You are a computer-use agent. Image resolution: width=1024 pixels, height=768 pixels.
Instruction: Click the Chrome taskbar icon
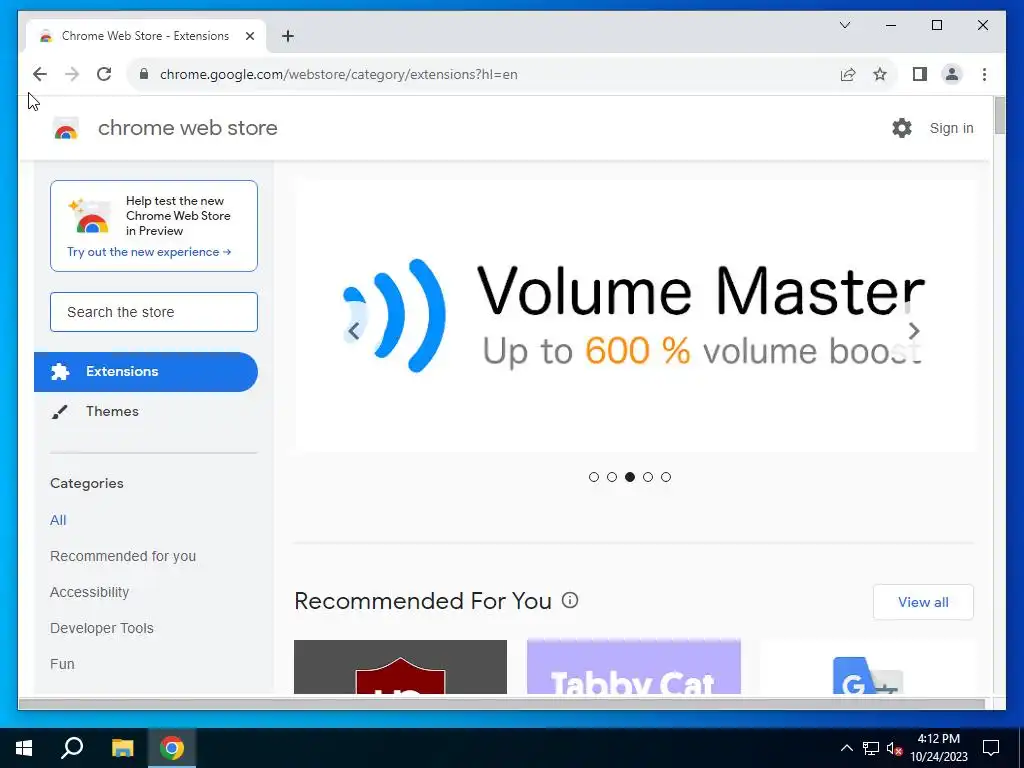tap(172, 748)
